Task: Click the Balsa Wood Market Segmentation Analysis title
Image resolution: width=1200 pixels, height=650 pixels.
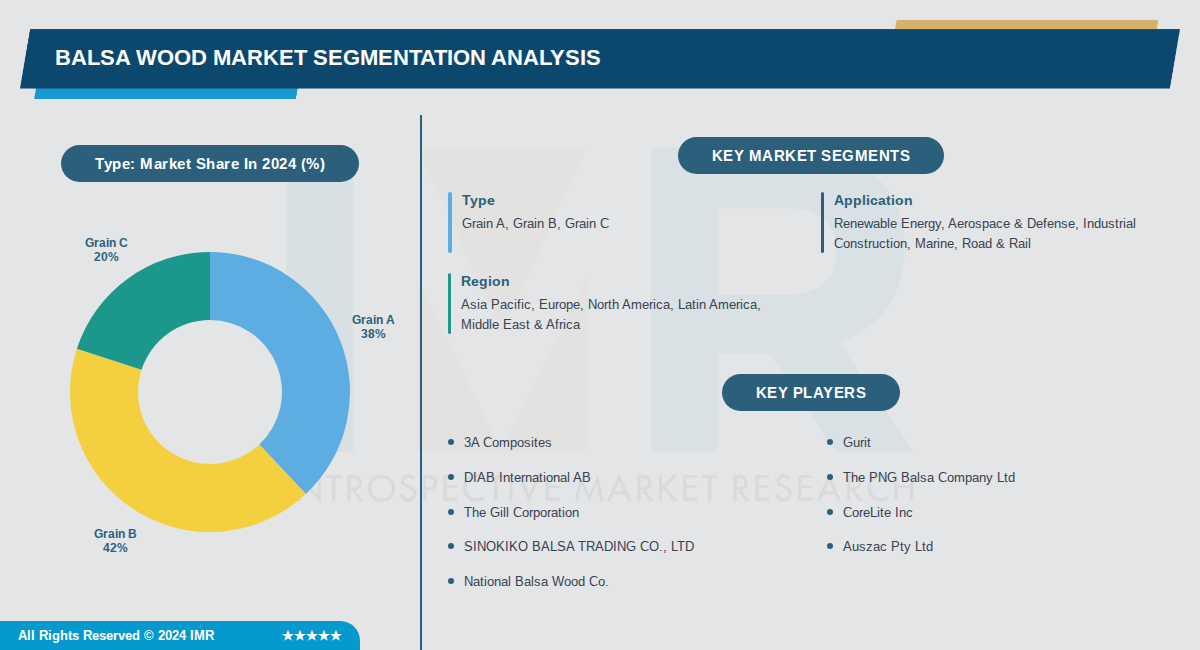Action: pos(328,58)
